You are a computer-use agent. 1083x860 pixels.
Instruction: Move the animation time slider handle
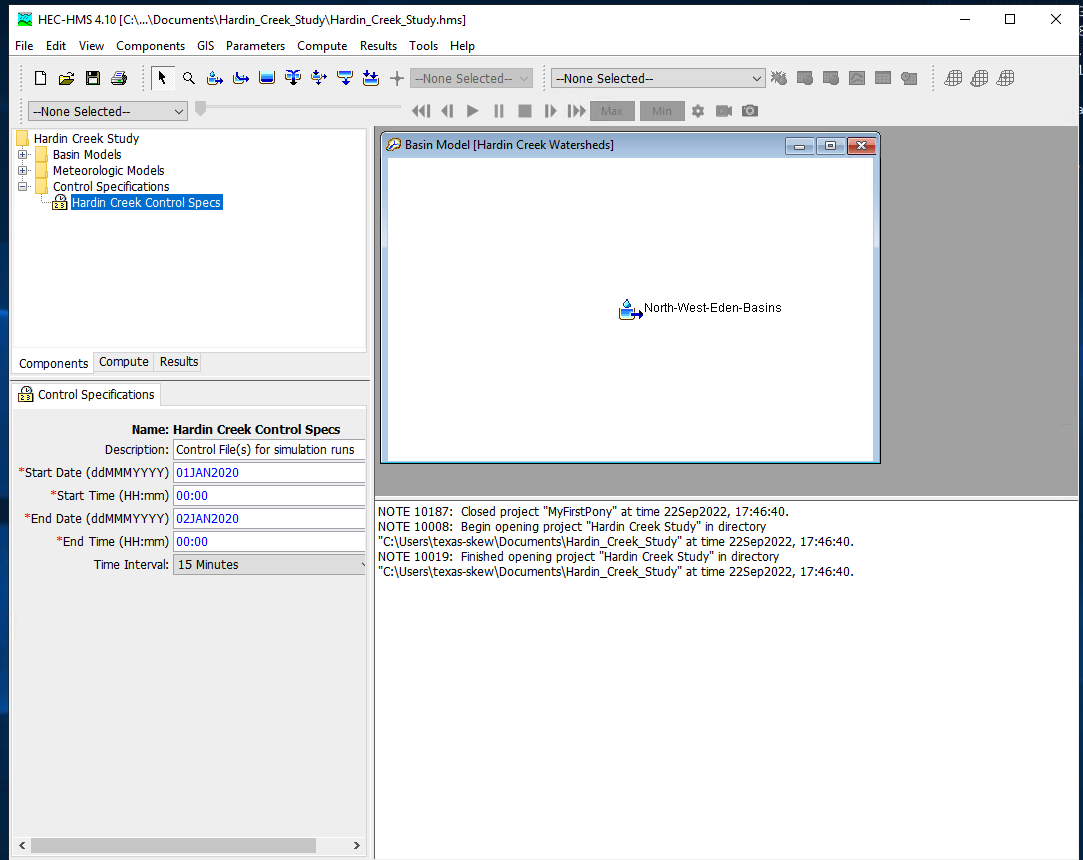(x=201, y=108)
